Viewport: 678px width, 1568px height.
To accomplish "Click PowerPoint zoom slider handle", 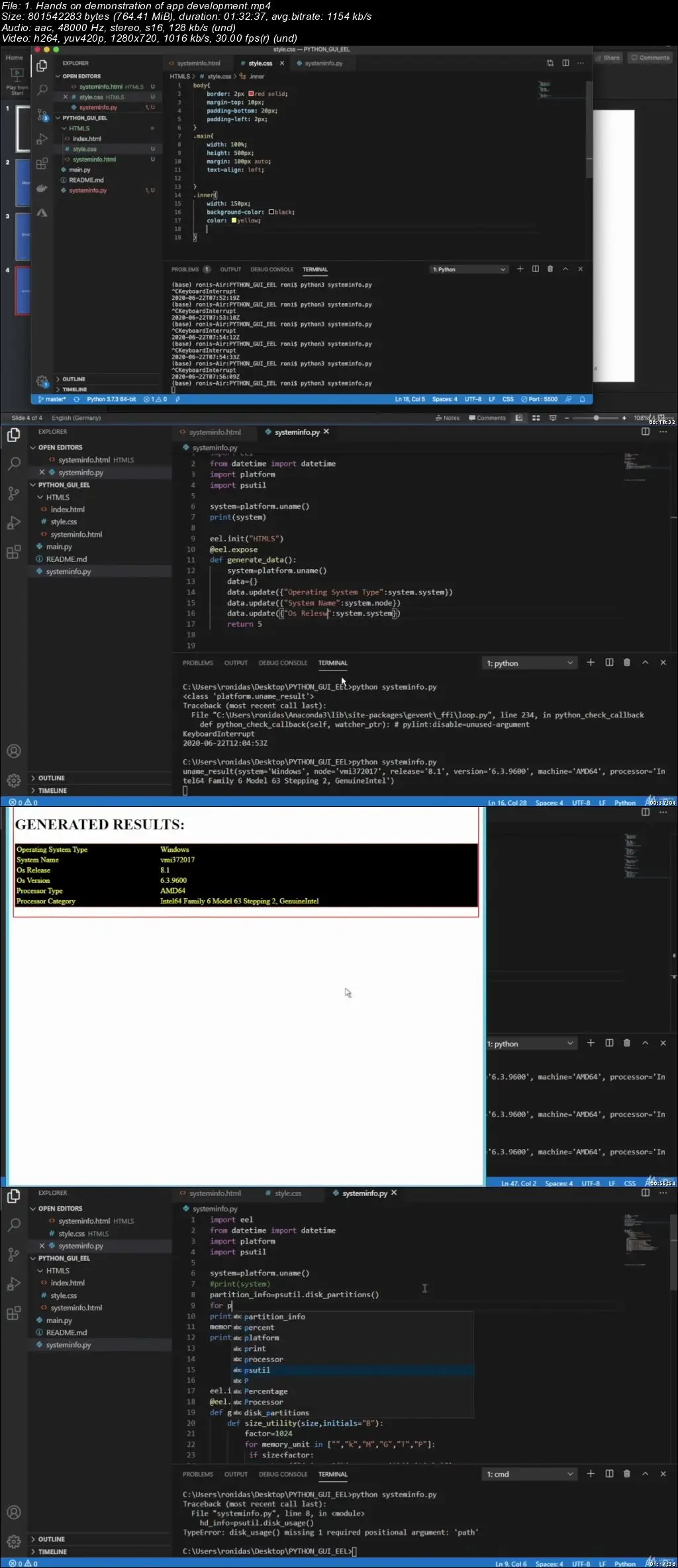I will 596,418.
